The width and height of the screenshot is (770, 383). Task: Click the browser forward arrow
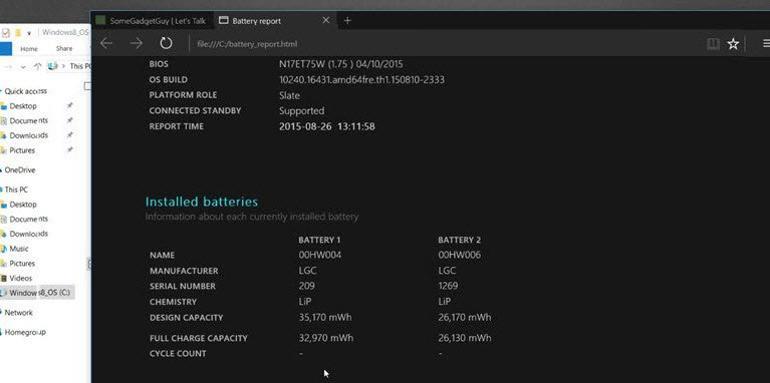pos(136,43)
